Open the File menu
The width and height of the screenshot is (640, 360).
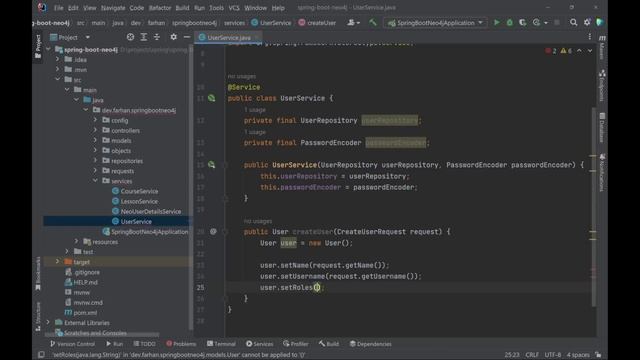tap(59, 8)
